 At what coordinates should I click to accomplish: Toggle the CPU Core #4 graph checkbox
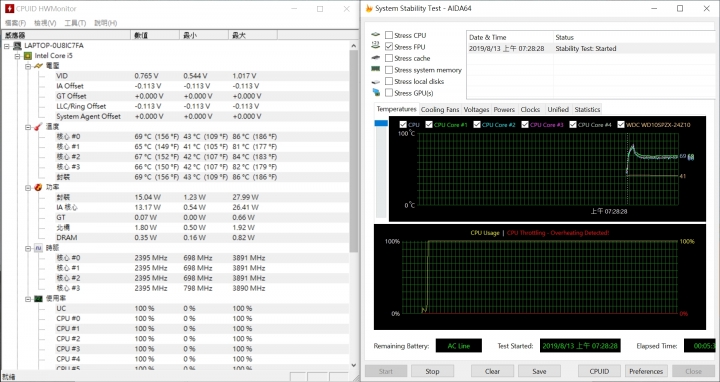[x=573, y=124]
